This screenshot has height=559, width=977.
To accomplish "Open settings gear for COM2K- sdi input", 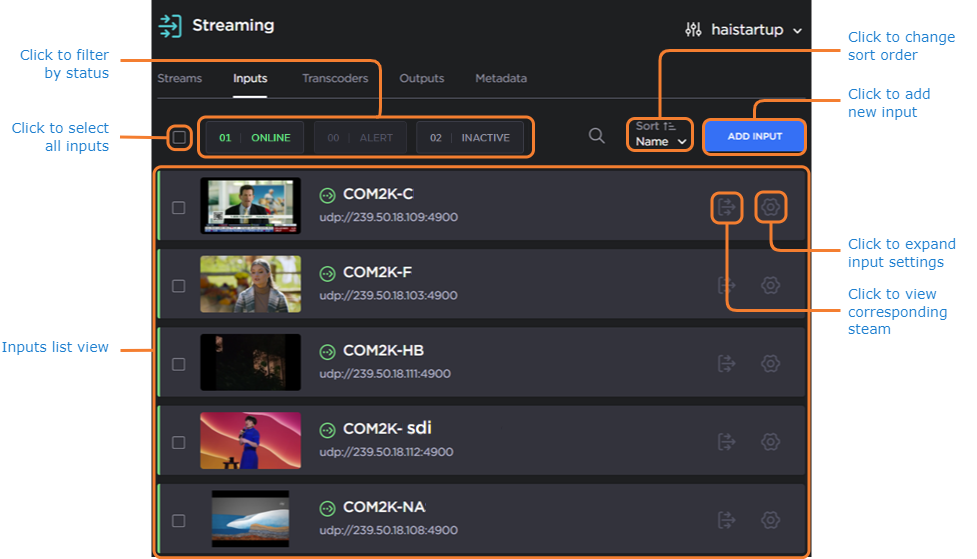I will pyautogui.click(x=770, y=441).
